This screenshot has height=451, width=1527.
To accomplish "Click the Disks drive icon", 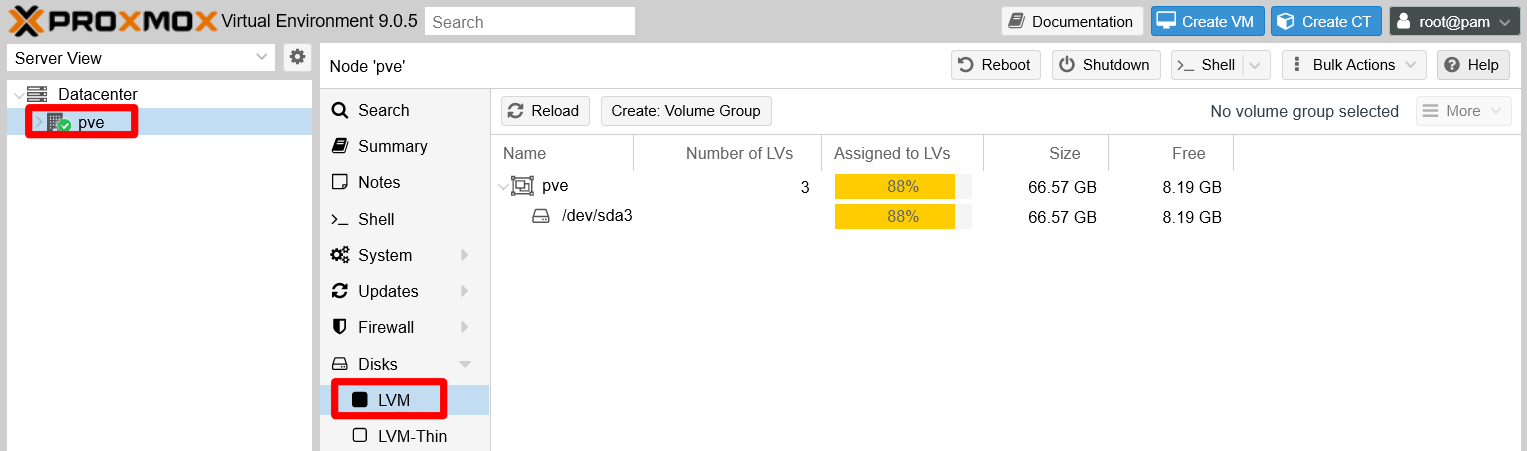I will tap(340, 364).
